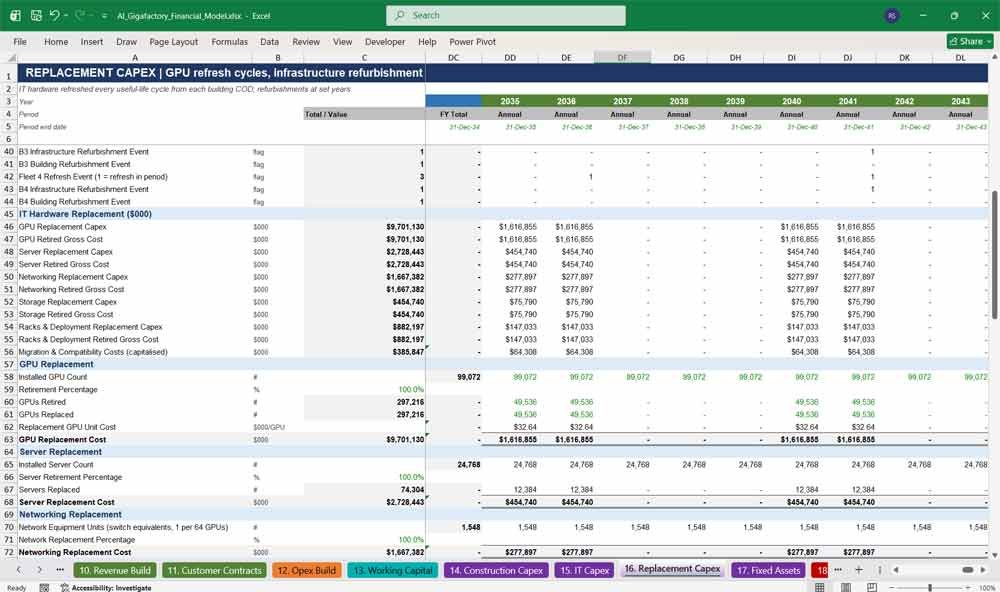Open the Formulas ribbon tab
This screenshot has height=592, width=1000.
pyautogui.click(x=230, y=41)
